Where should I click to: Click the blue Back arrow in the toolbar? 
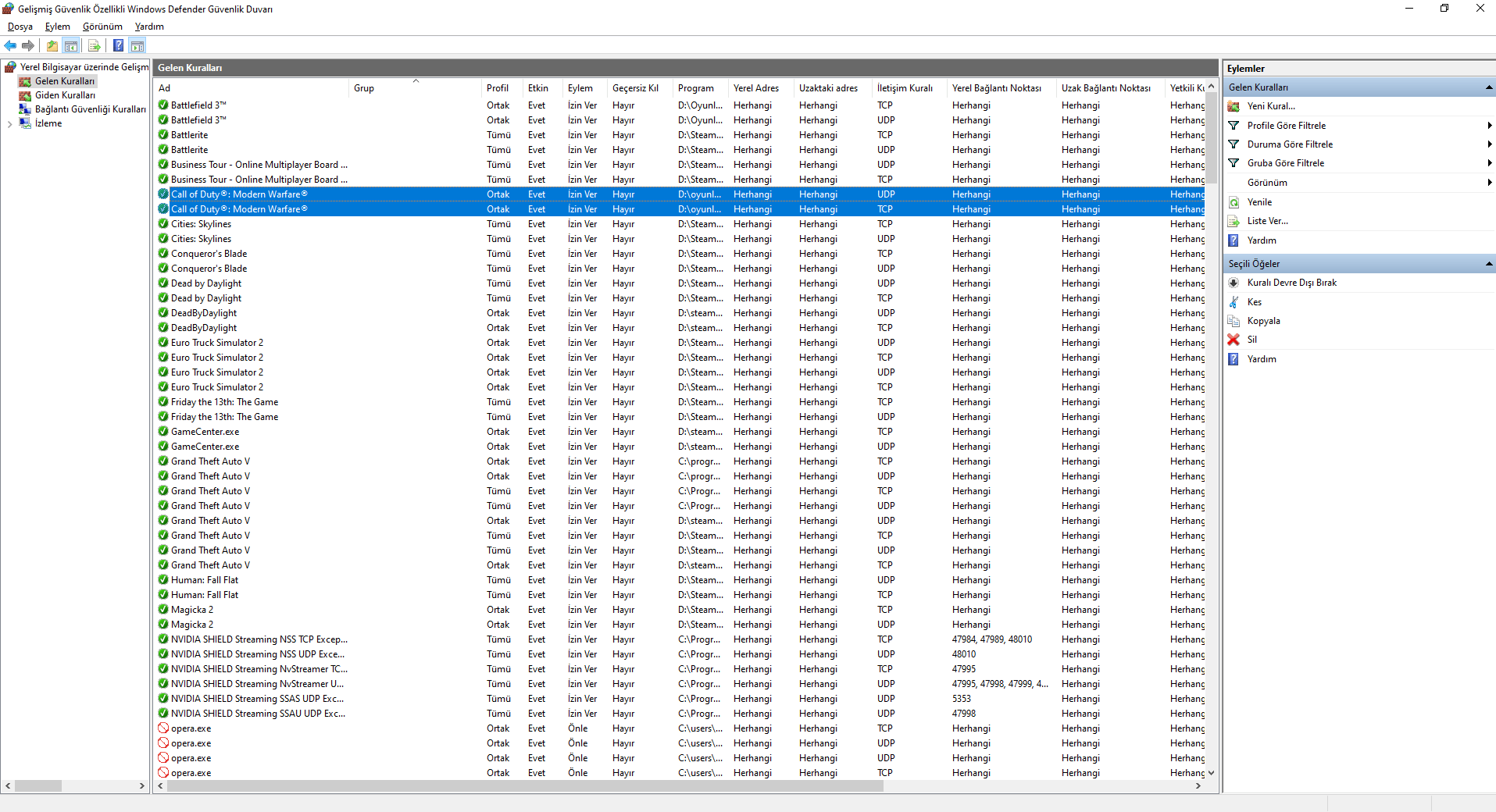[x=10, y=45]
